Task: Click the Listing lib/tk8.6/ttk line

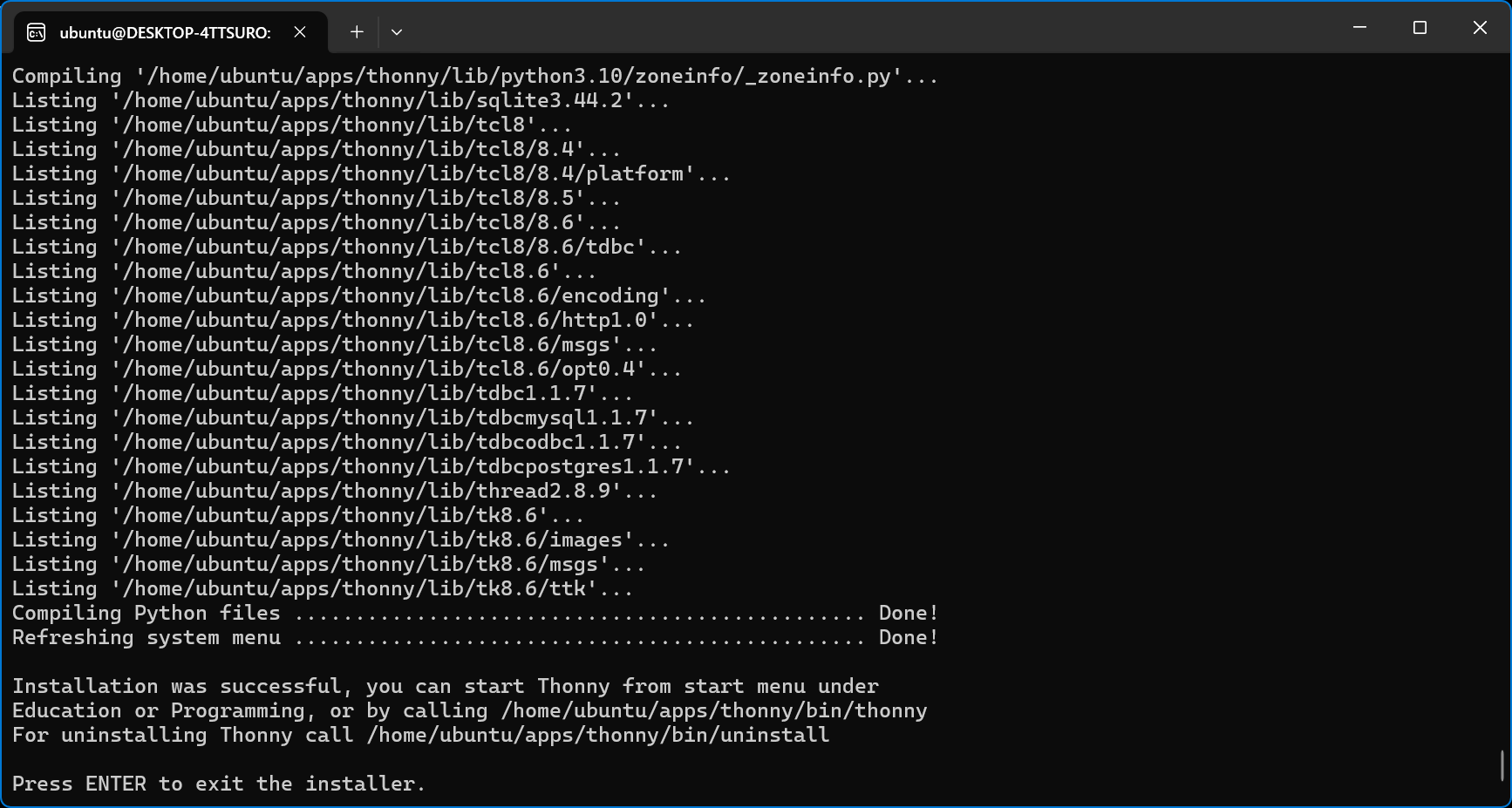Action: pyautogui.click(x=323, y=588)
